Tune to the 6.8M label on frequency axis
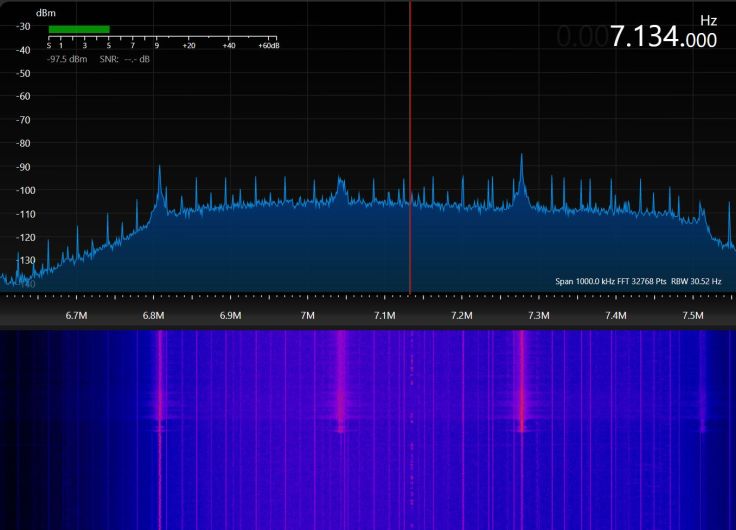Screen dimensions: 736x530 (x=153, y=316)
